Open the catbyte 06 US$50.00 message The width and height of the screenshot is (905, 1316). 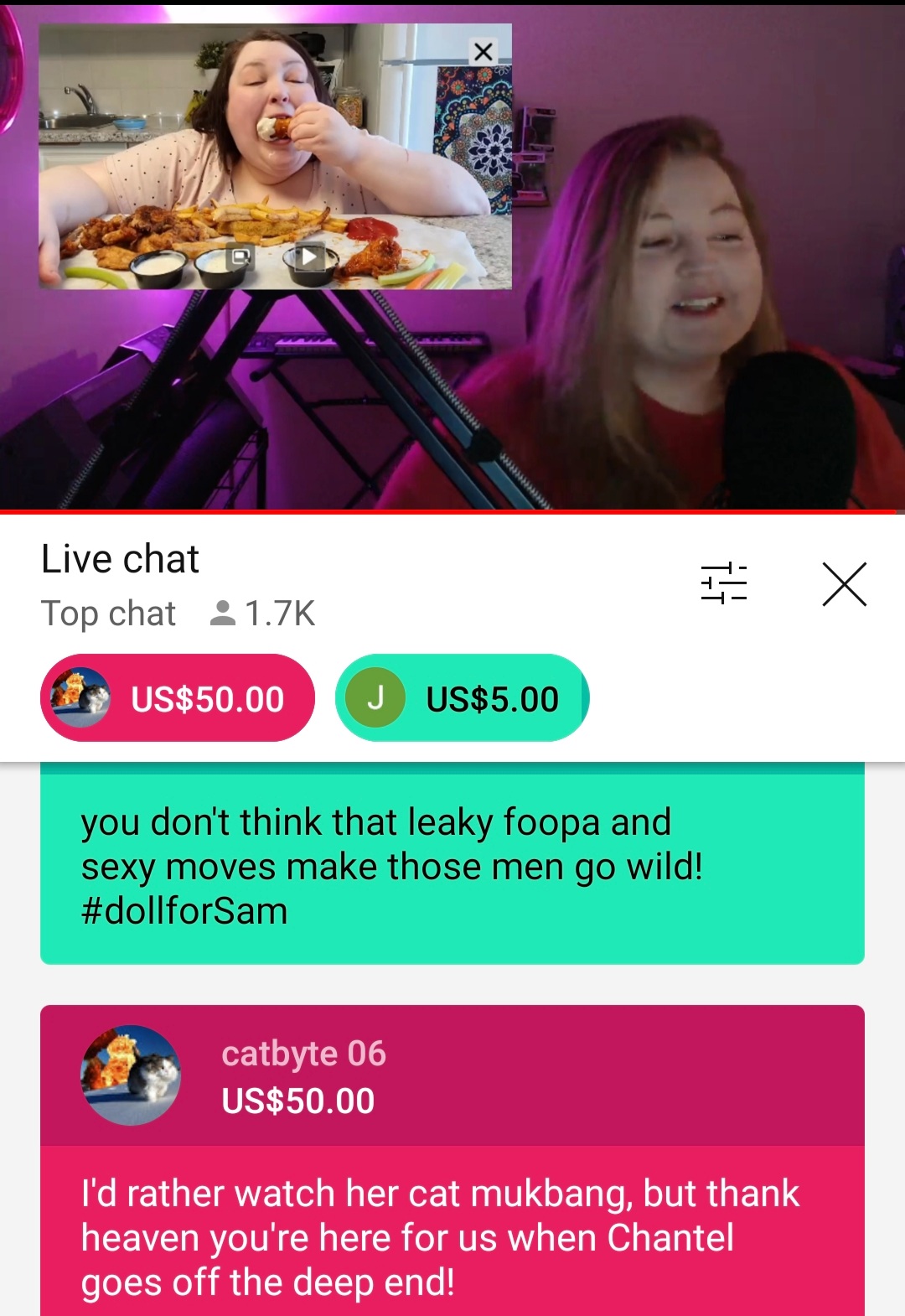452,1161
